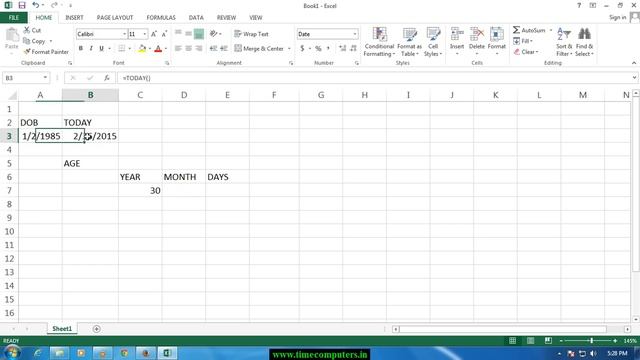Switch to Page Break Preview icon
The height and width of the screenshot is (360, 640).
[548, 340]
